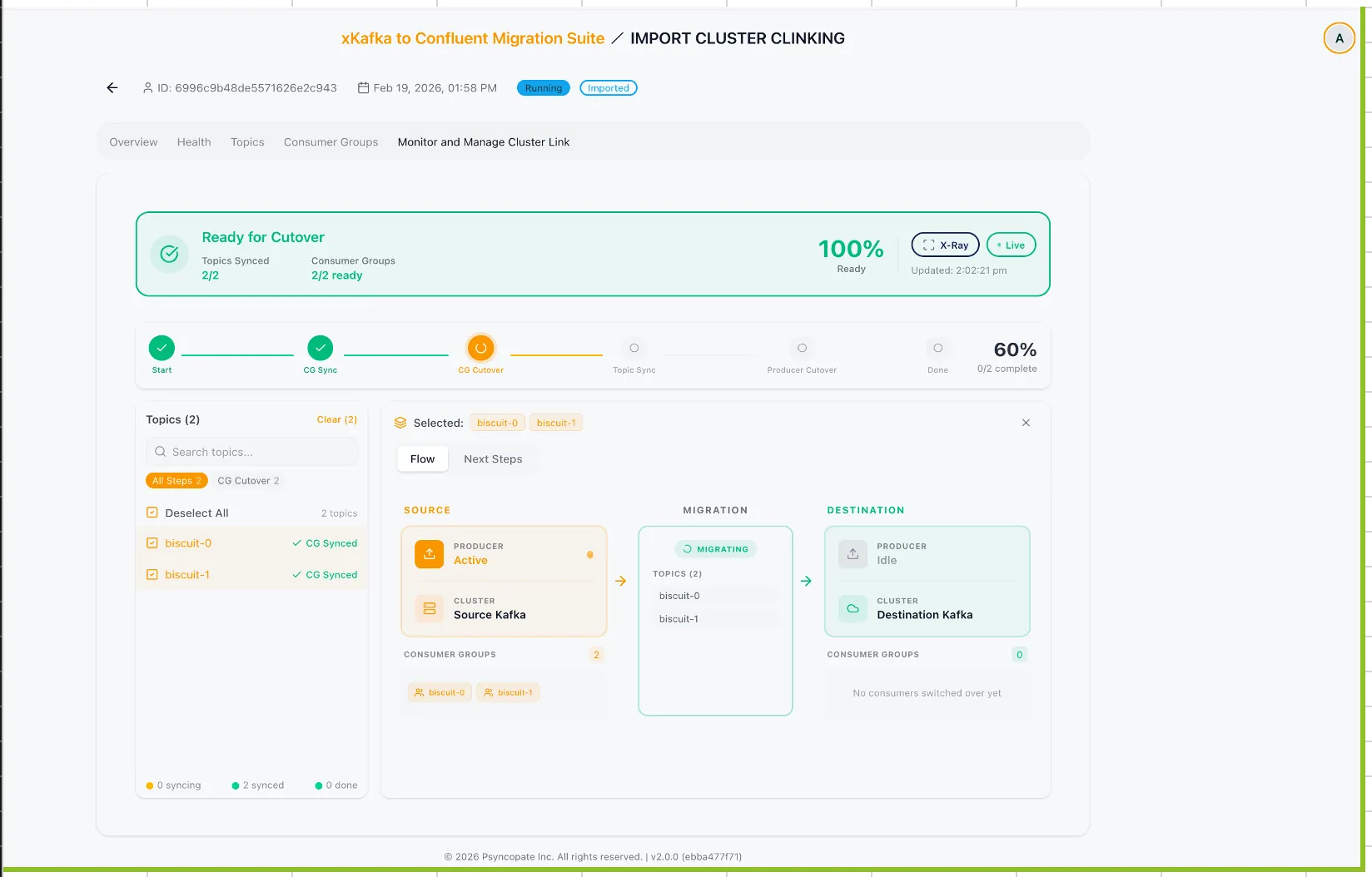Click the search magnifier in the Topics panel
Image resolution: width=1372 pixels, height=877 pixels.
160,451
